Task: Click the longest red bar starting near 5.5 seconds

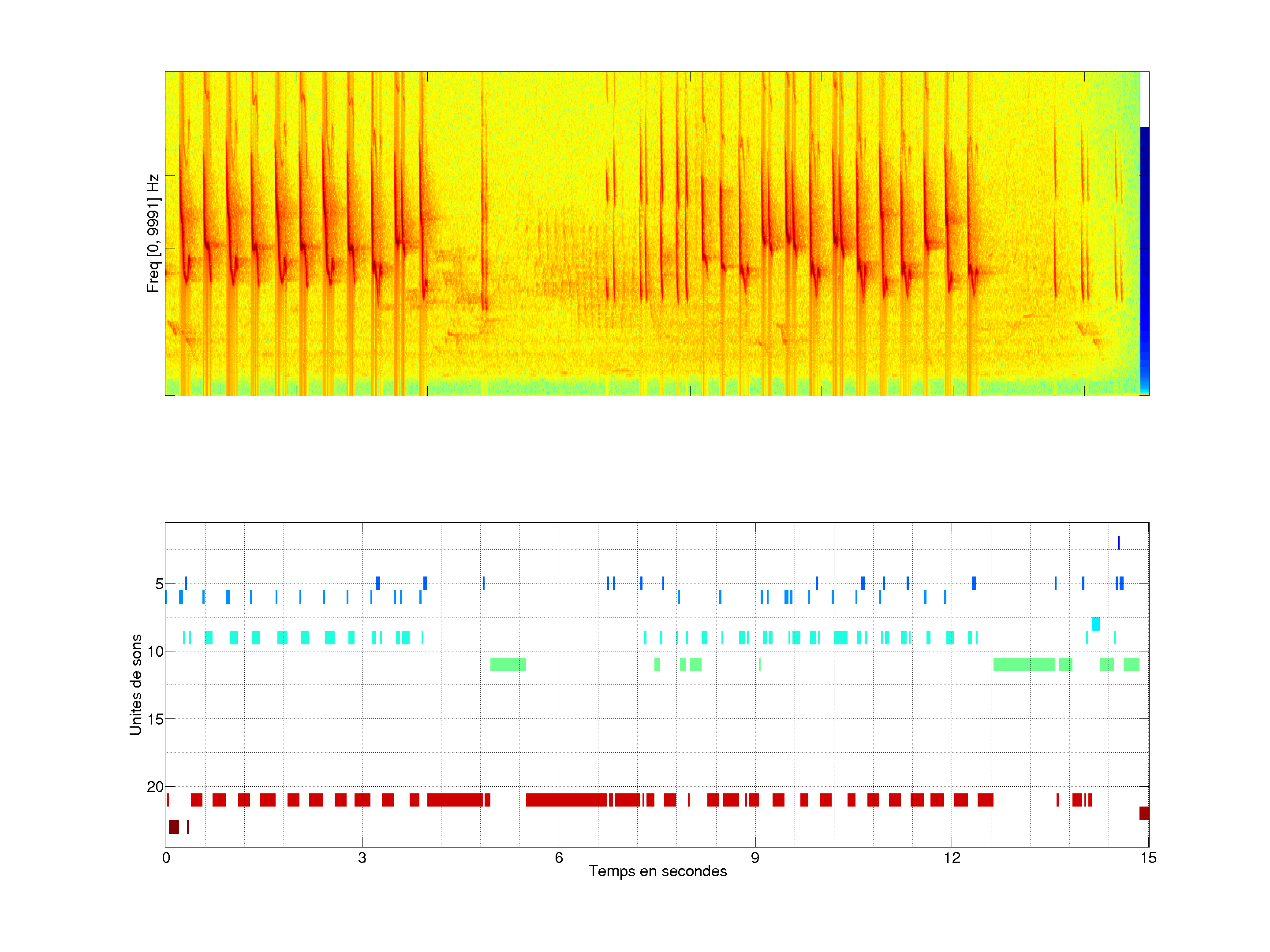Action: [566, 800]
